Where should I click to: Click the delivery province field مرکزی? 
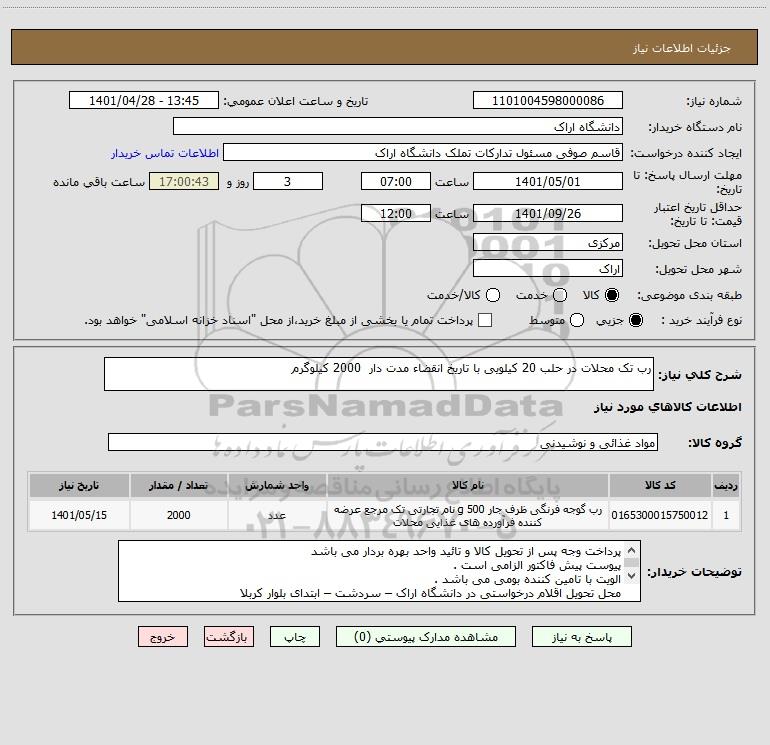pos(548,243)
